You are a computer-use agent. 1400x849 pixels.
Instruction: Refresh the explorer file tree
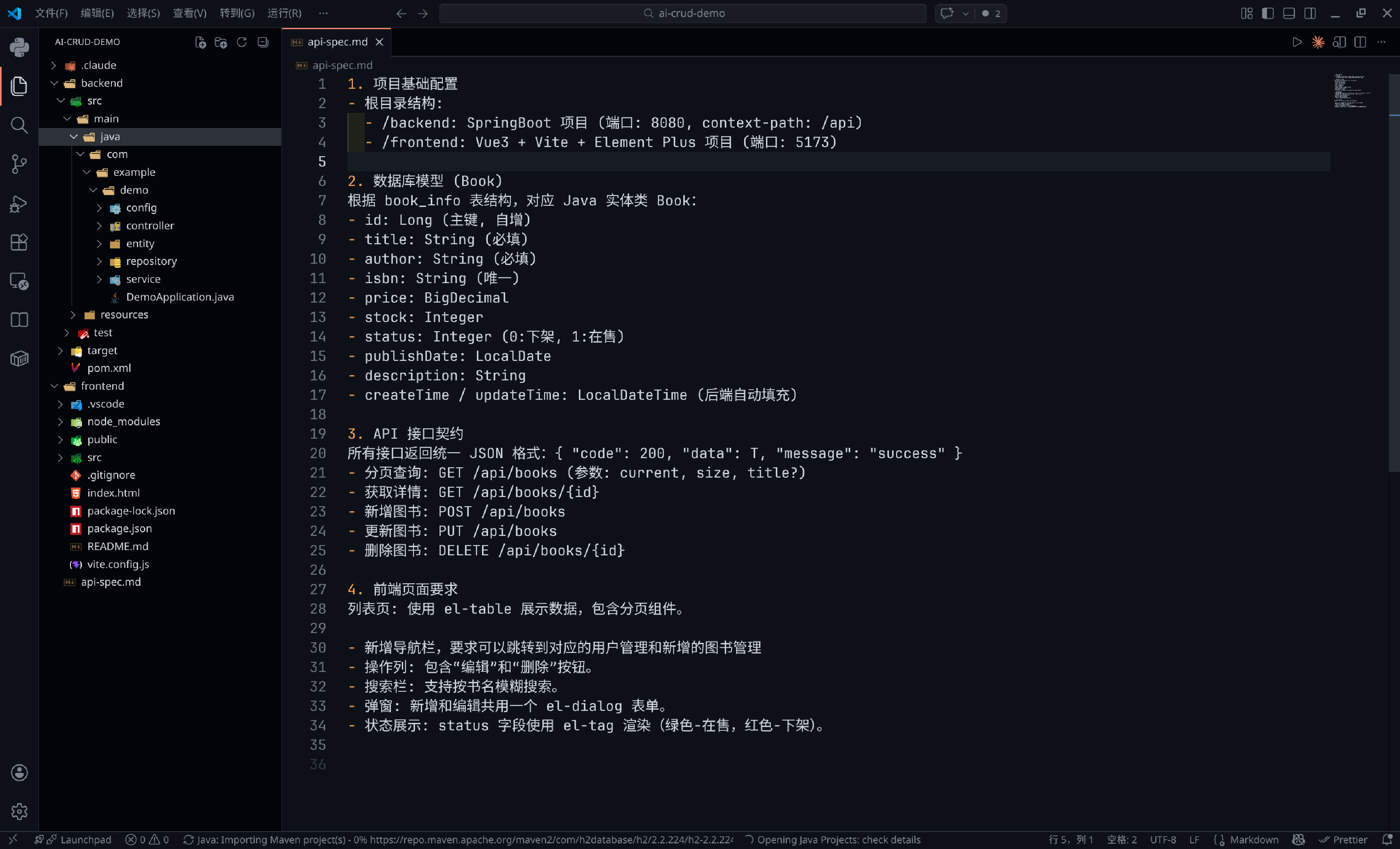click(x=241, y=42)
